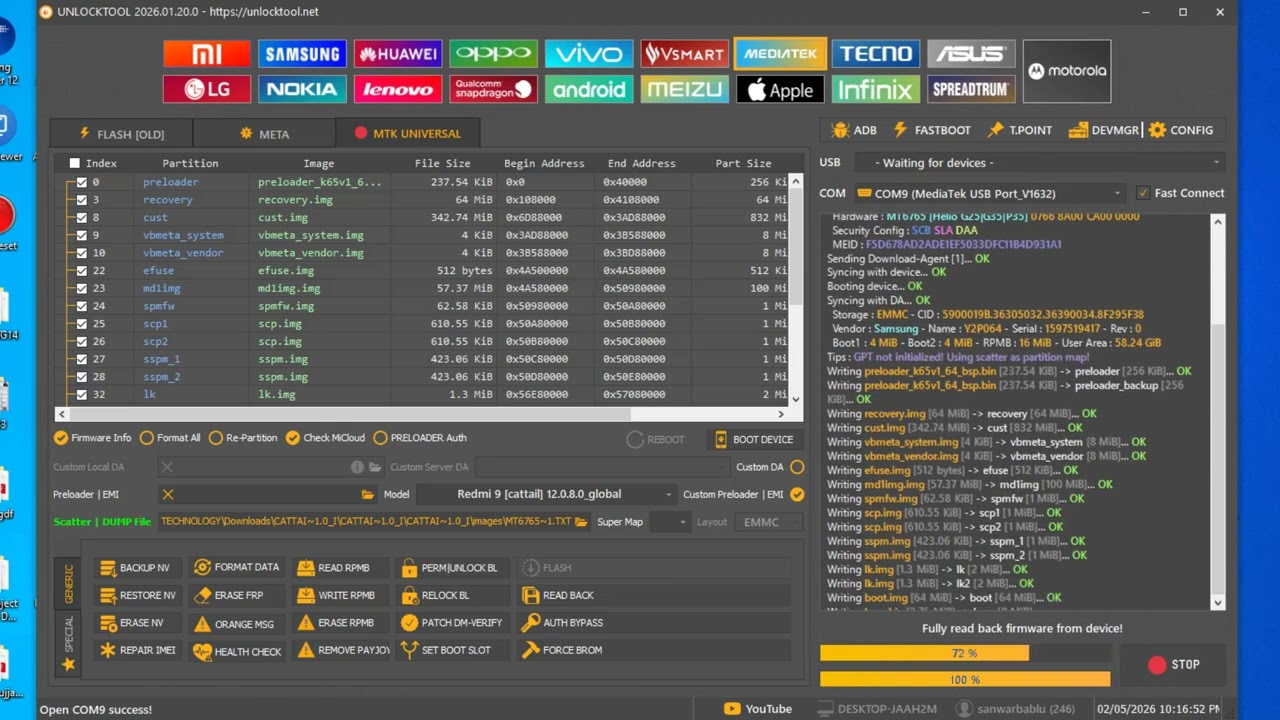Click the log panel scrollbar
Viewport: 1280px width, 720px height.
coord(1218,411)
